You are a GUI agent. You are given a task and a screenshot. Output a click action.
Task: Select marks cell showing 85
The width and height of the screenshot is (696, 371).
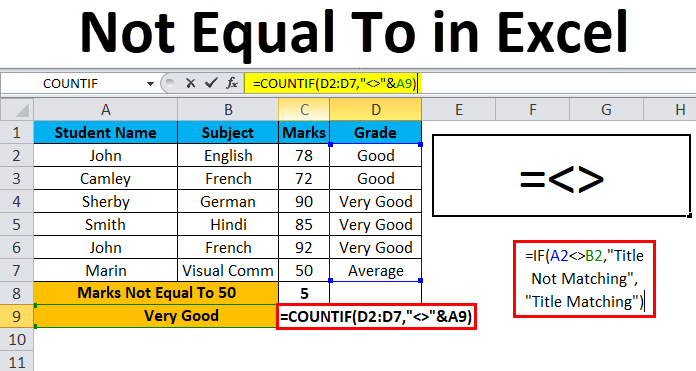click(304, 225)
